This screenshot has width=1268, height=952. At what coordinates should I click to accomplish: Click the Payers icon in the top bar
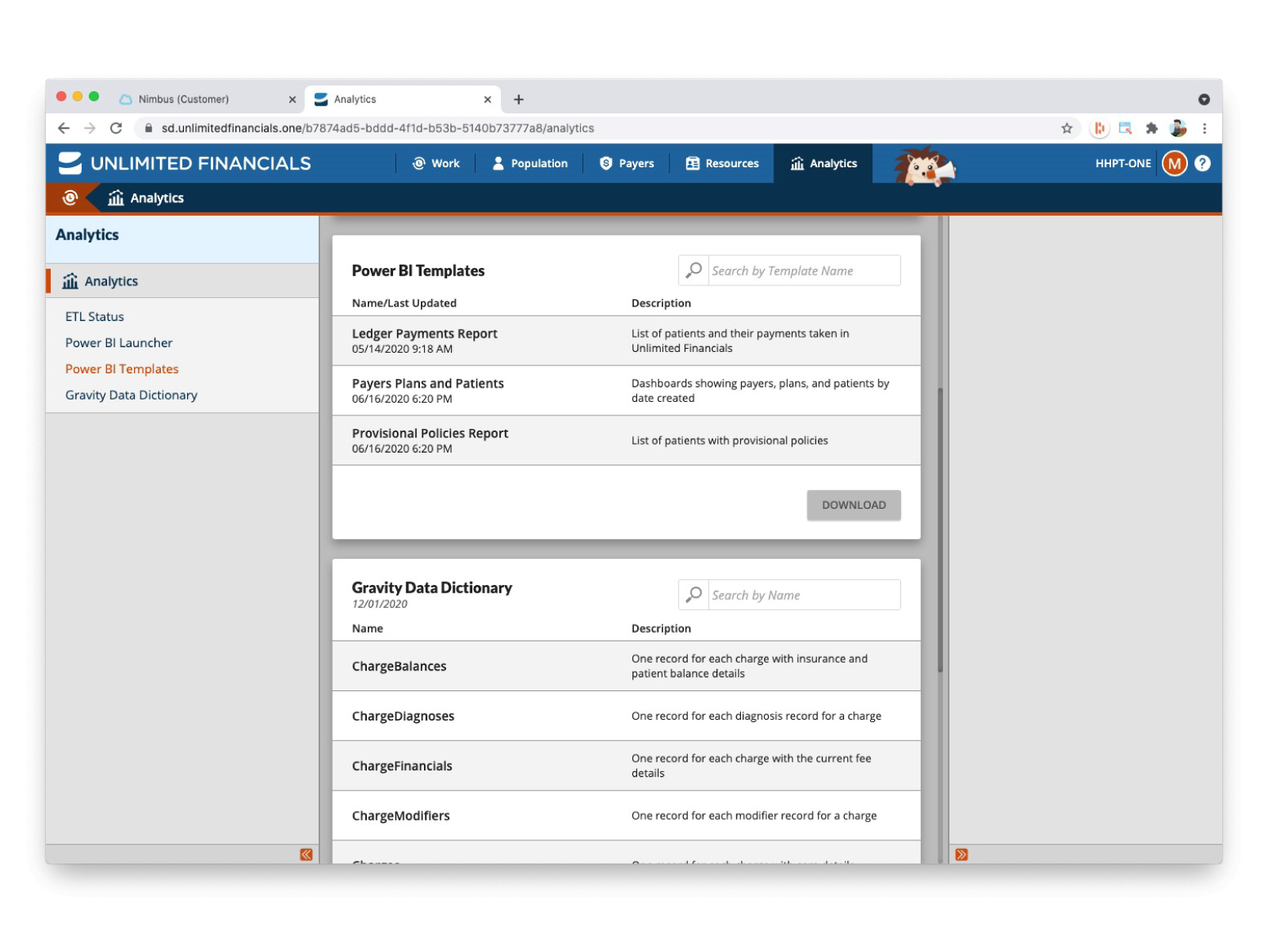[x=605, y=163]
